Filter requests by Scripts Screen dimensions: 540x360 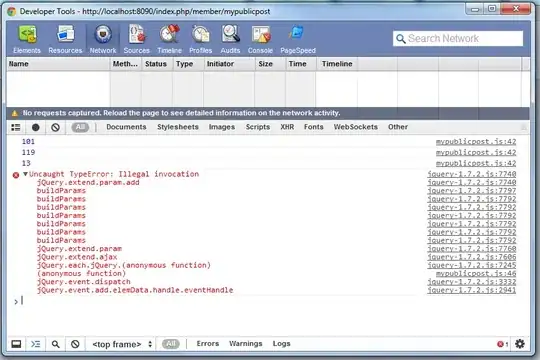point(258,127)
